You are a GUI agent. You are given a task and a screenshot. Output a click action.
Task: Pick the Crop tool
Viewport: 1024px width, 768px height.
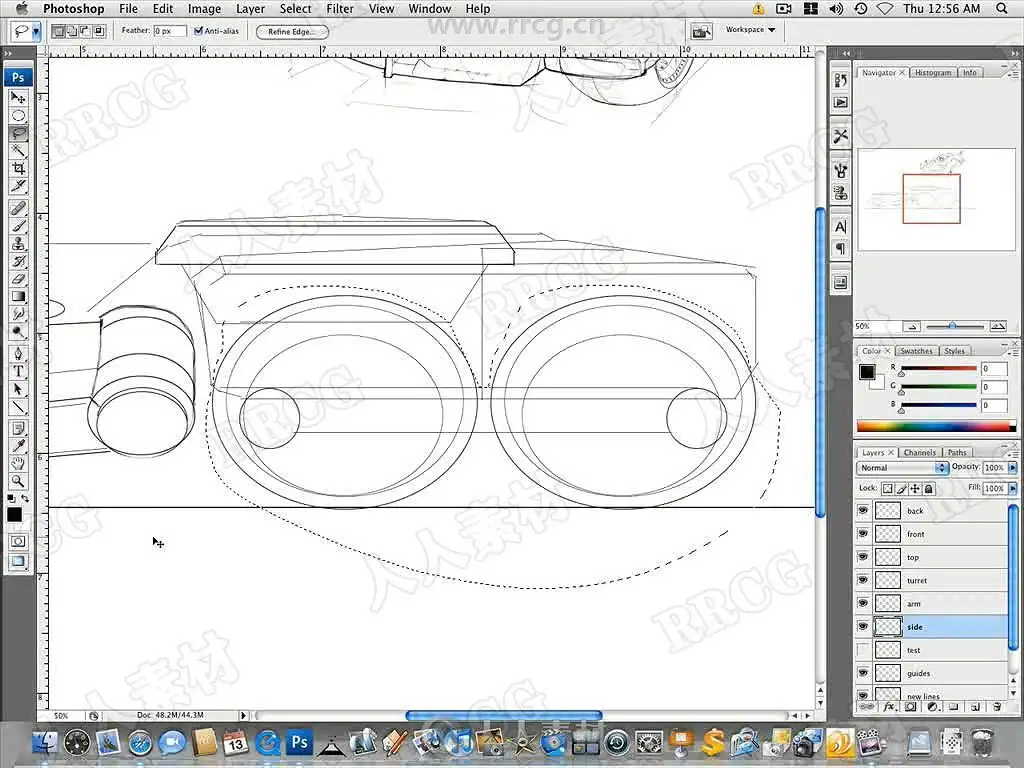pos(18,168)
